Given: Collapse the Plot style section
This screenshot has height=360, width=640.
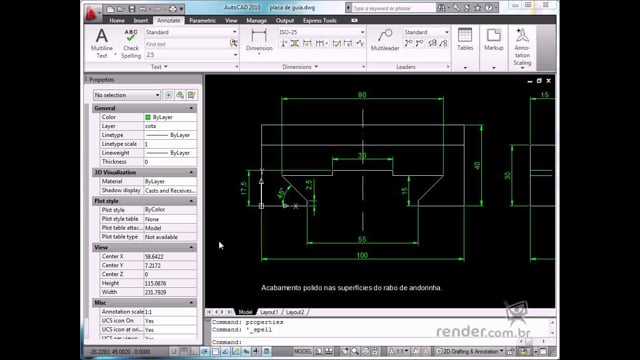Looking at the screenshot, I should tap(191, 201).
